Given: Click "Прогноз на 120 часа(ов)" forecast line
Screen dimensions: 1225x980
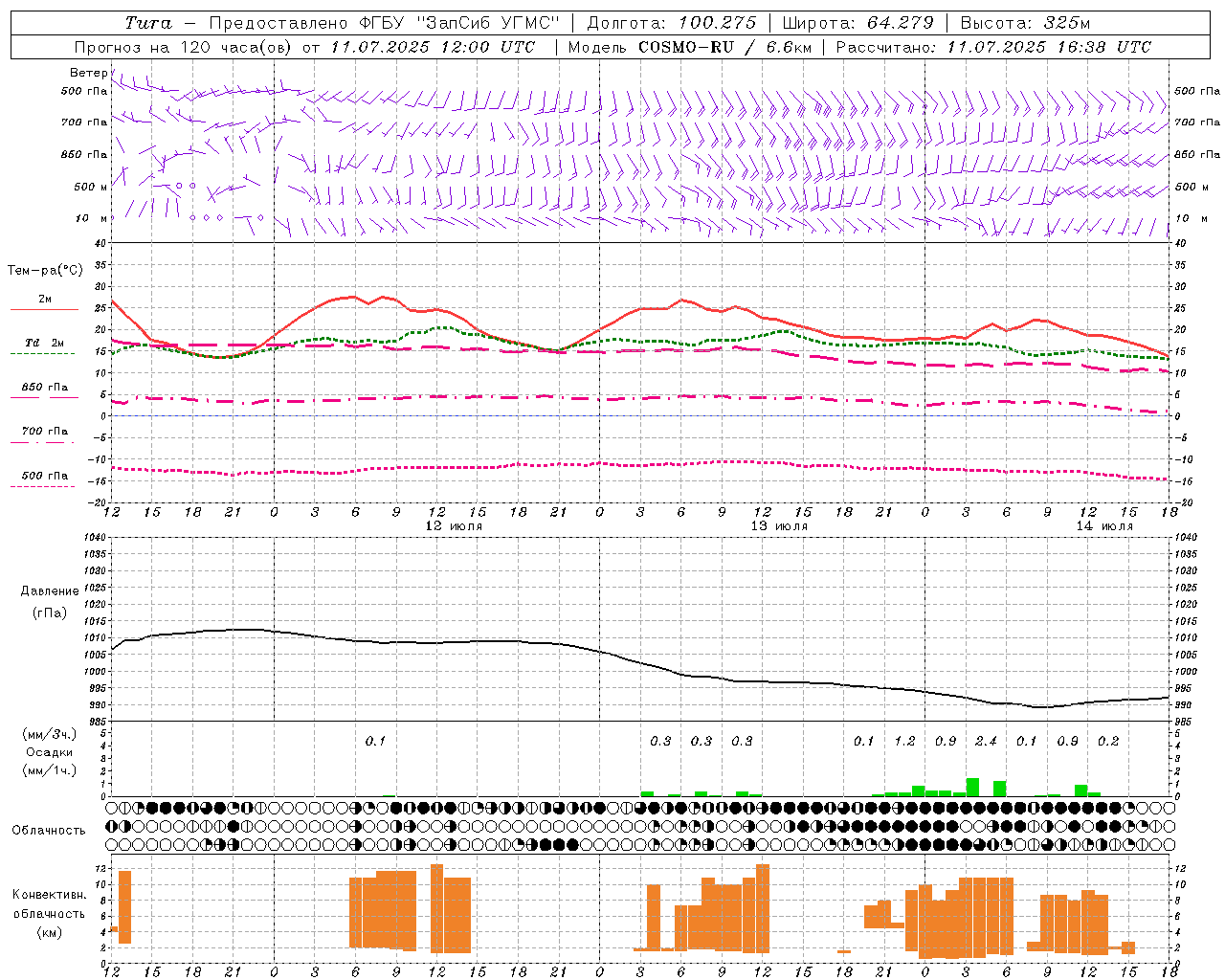Looking at the screenshot, I should tap(185, 47).
